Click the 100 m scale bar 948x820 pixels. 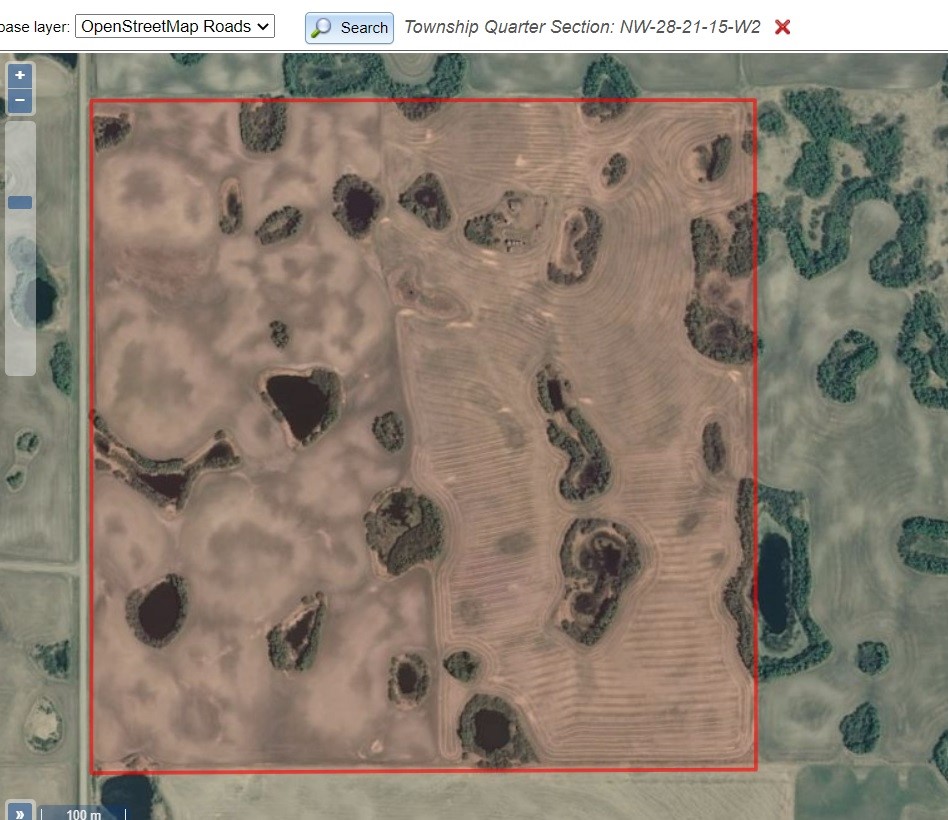point(83,814)
